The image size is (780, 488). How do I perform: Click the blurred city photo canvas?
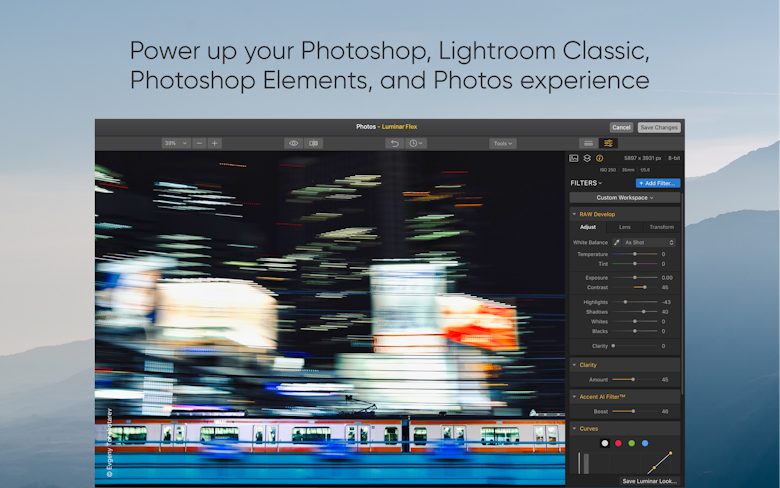330,317
